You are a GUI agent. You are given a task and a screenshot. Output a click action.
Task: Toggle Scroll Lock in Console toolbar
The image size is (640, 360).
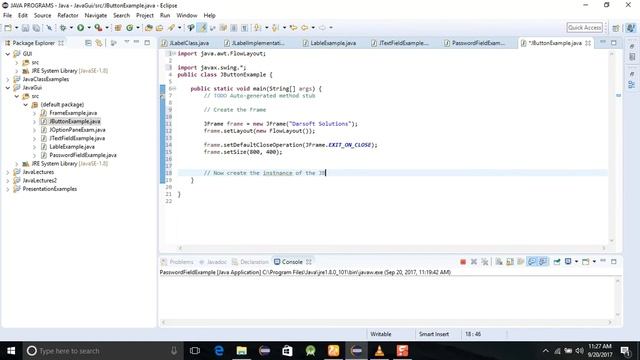click(510, 262)
